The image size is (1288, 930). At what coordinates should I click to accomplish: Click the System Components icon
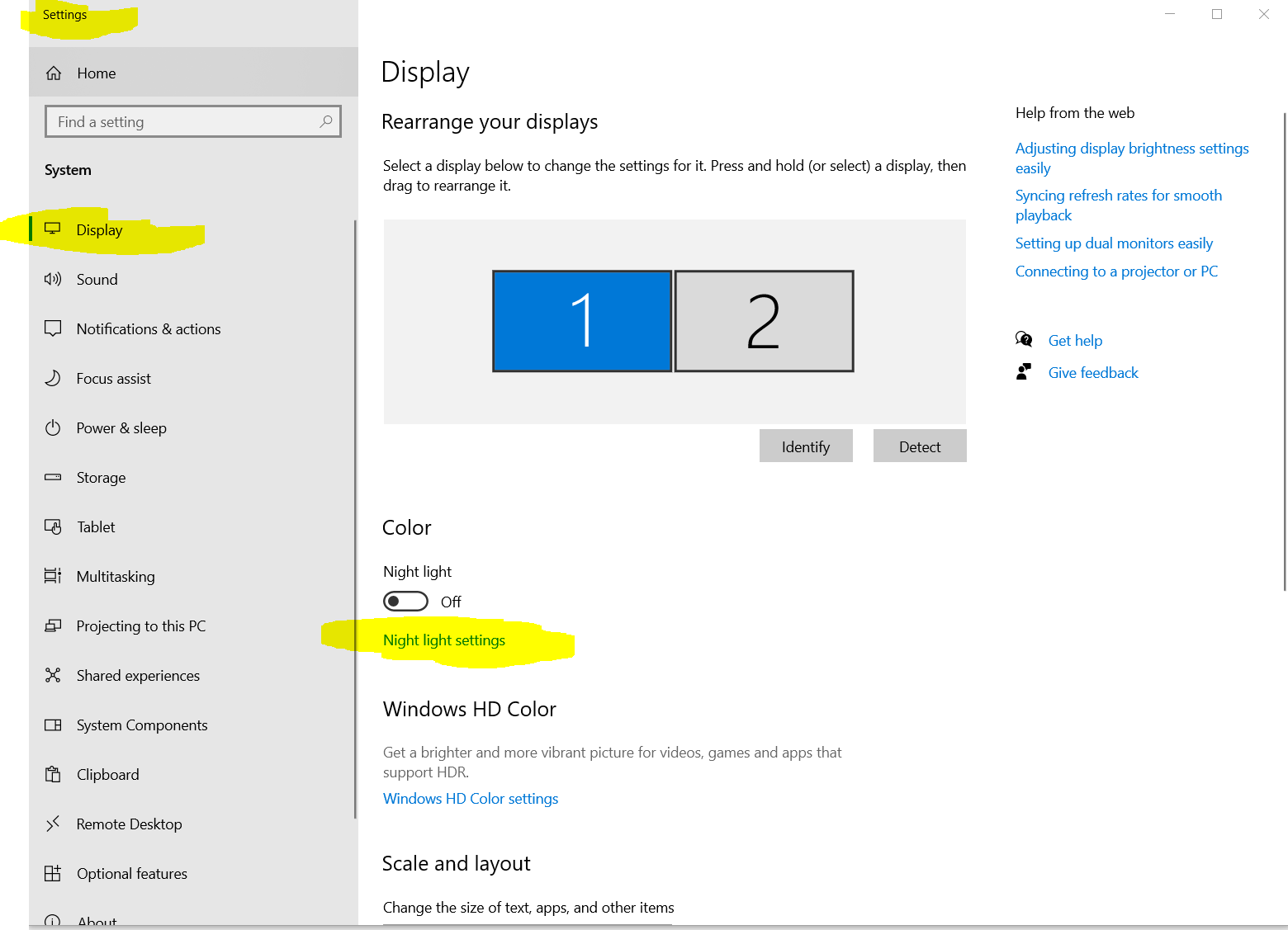tap(53, 725)
